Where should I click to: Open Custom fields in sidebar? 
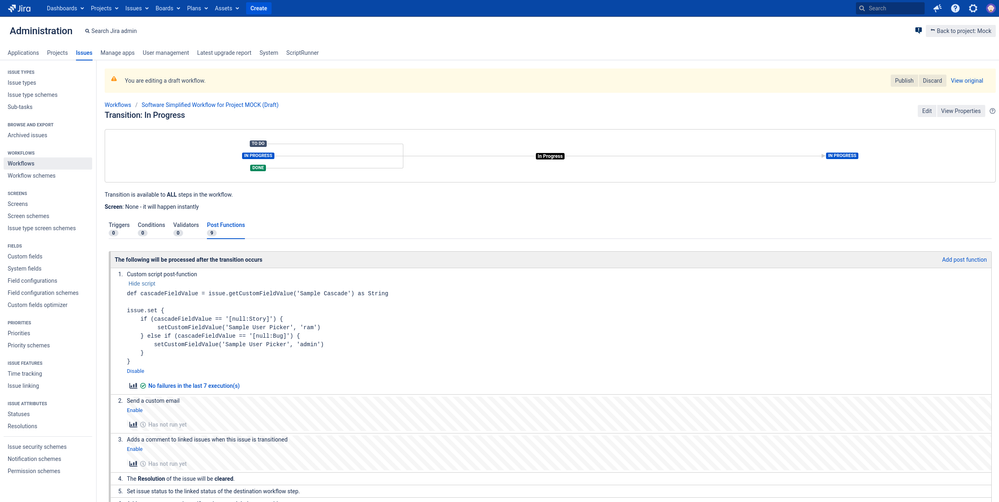click(x=25, y=257)
